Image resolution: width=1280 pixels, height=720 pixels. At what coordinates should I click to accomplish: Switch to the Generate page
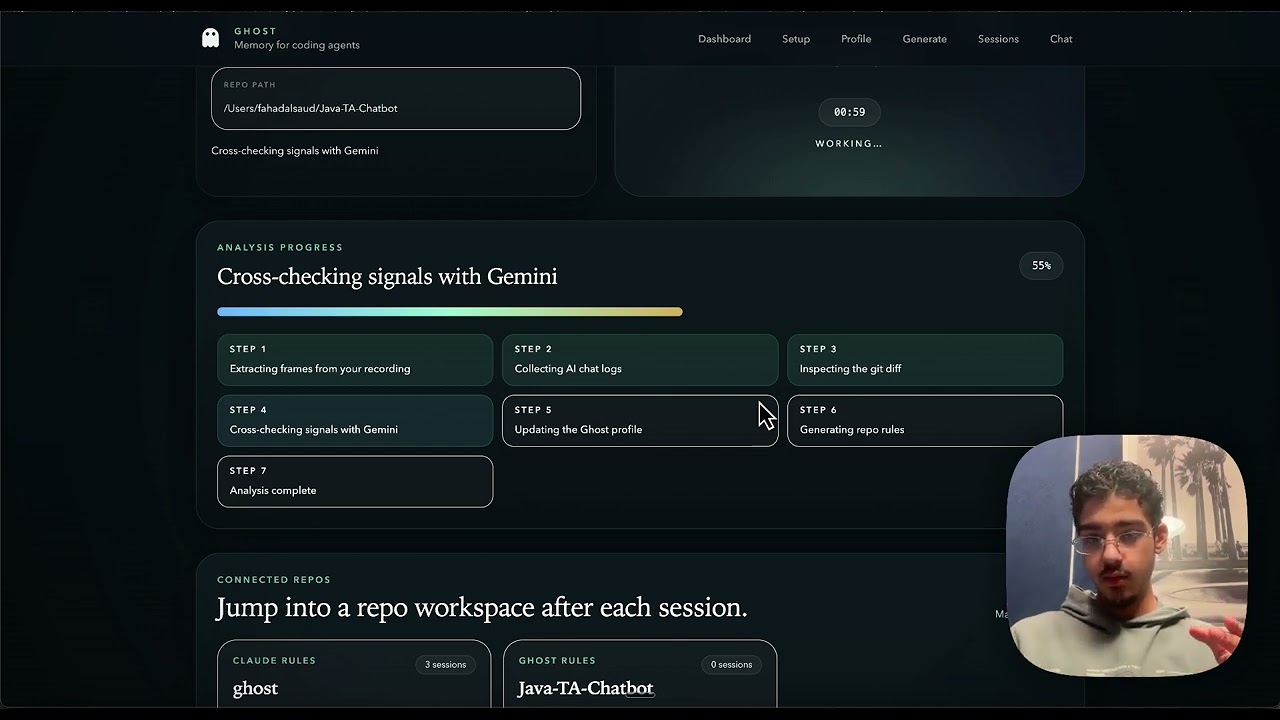click(x=925, y=39)
